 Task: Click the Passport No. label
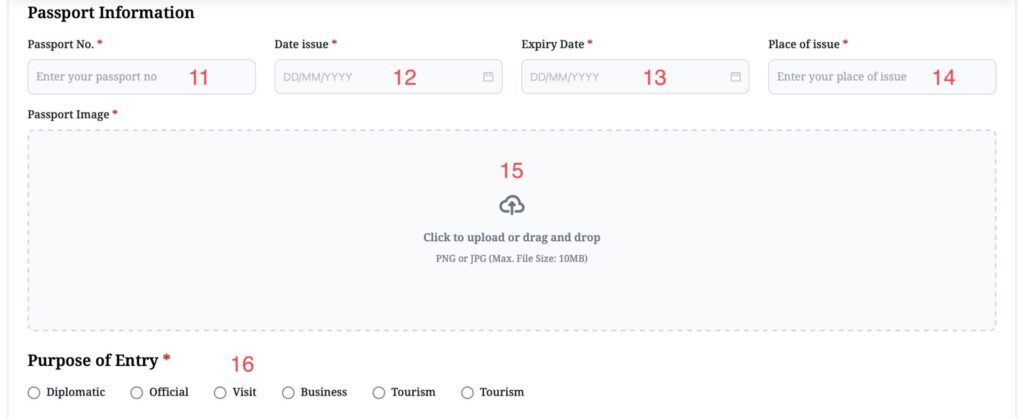(x=61, y=44)
